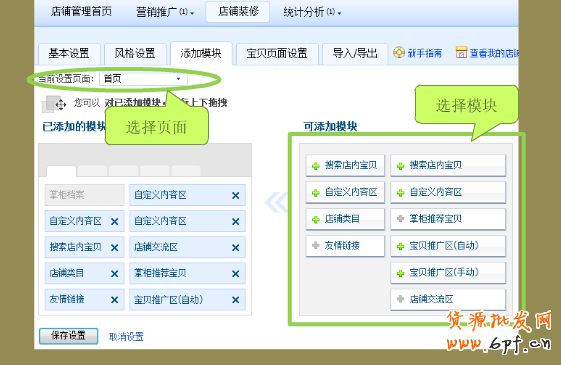This screenshot has height=365, width=561.
Task: Add the 宝贝推广区(手动) module with its plus icon
Action: (400, 273)
